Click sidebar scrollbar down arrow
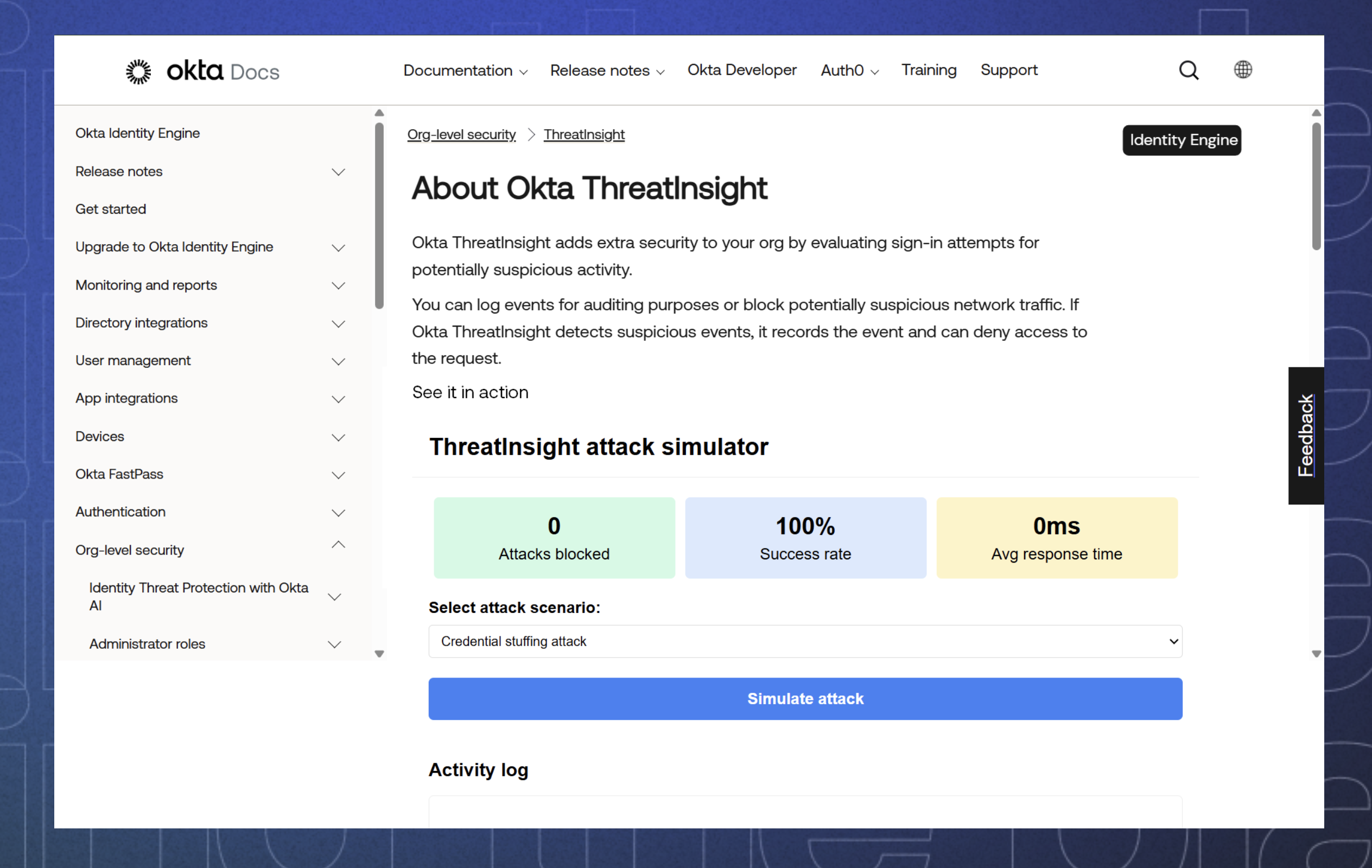 click(379, 654)
